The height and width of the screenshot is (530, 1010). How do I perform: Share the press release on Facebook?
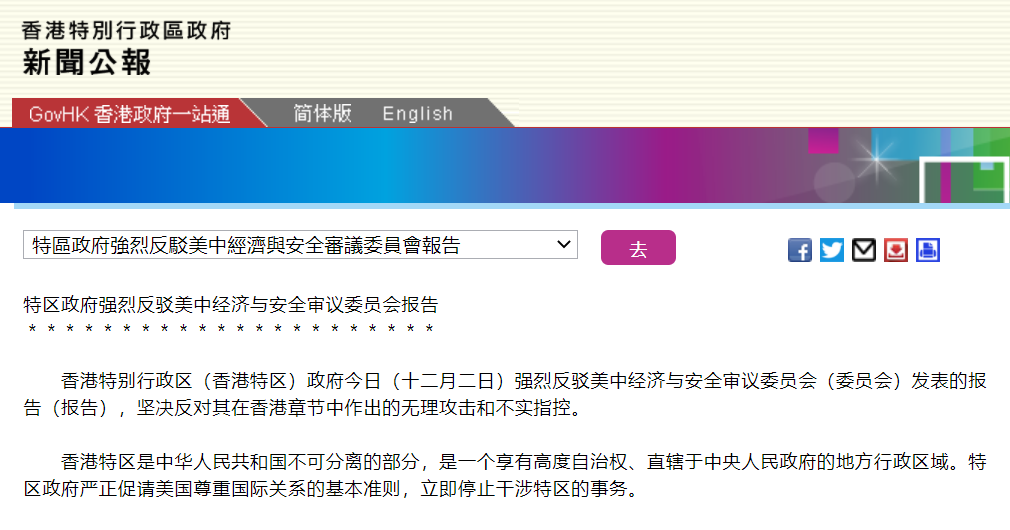[x=800, y=250]
